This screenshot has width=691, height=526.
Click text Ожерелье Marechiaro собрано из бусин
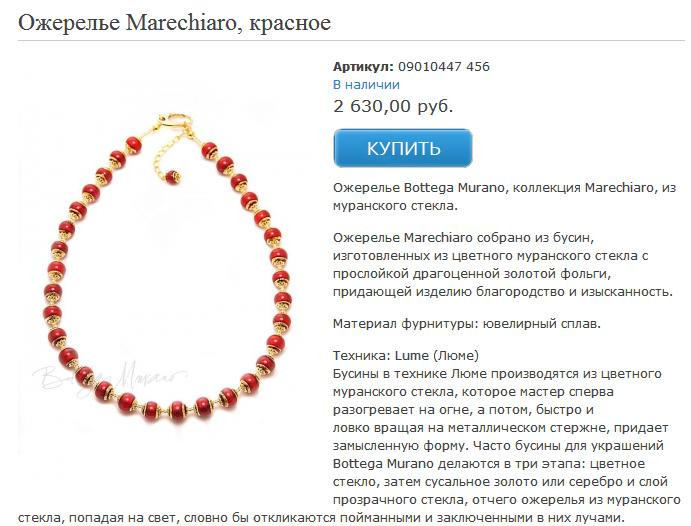click(x=464, y=237)
